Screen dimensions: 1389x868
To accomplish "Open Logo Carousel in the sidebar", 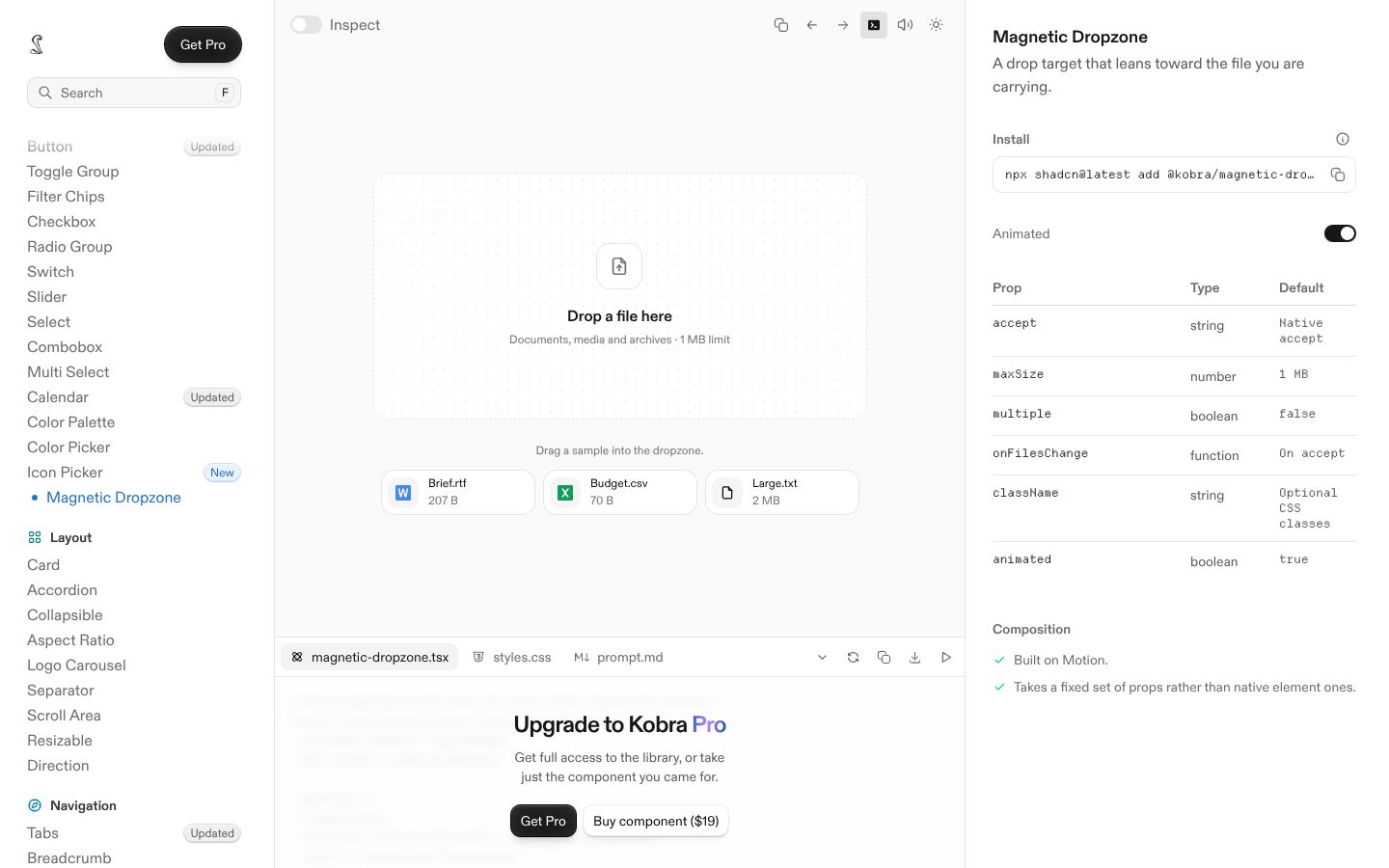I will (76, 665).
